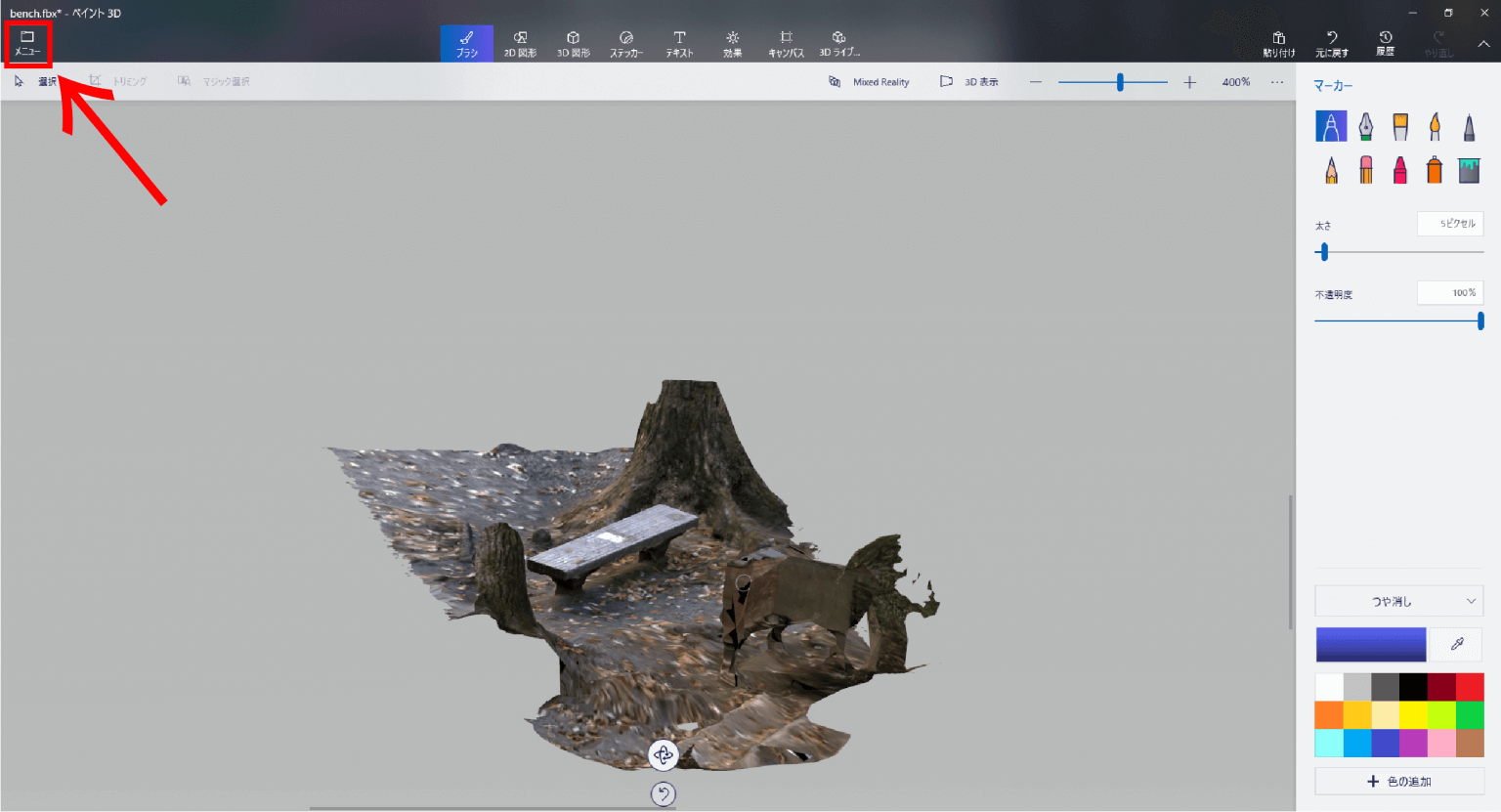This screenshot has width=1501, height=812.
Task: Open the 3D 図形 (3D shapes) tool
Action: (573, 42)
